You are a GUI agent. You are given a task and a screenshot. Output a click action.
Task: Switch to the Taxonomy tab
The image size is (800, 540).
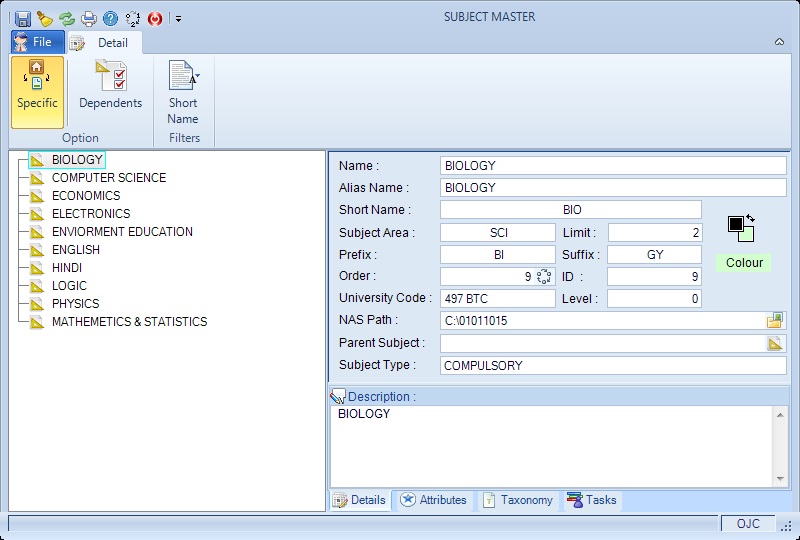518,500
